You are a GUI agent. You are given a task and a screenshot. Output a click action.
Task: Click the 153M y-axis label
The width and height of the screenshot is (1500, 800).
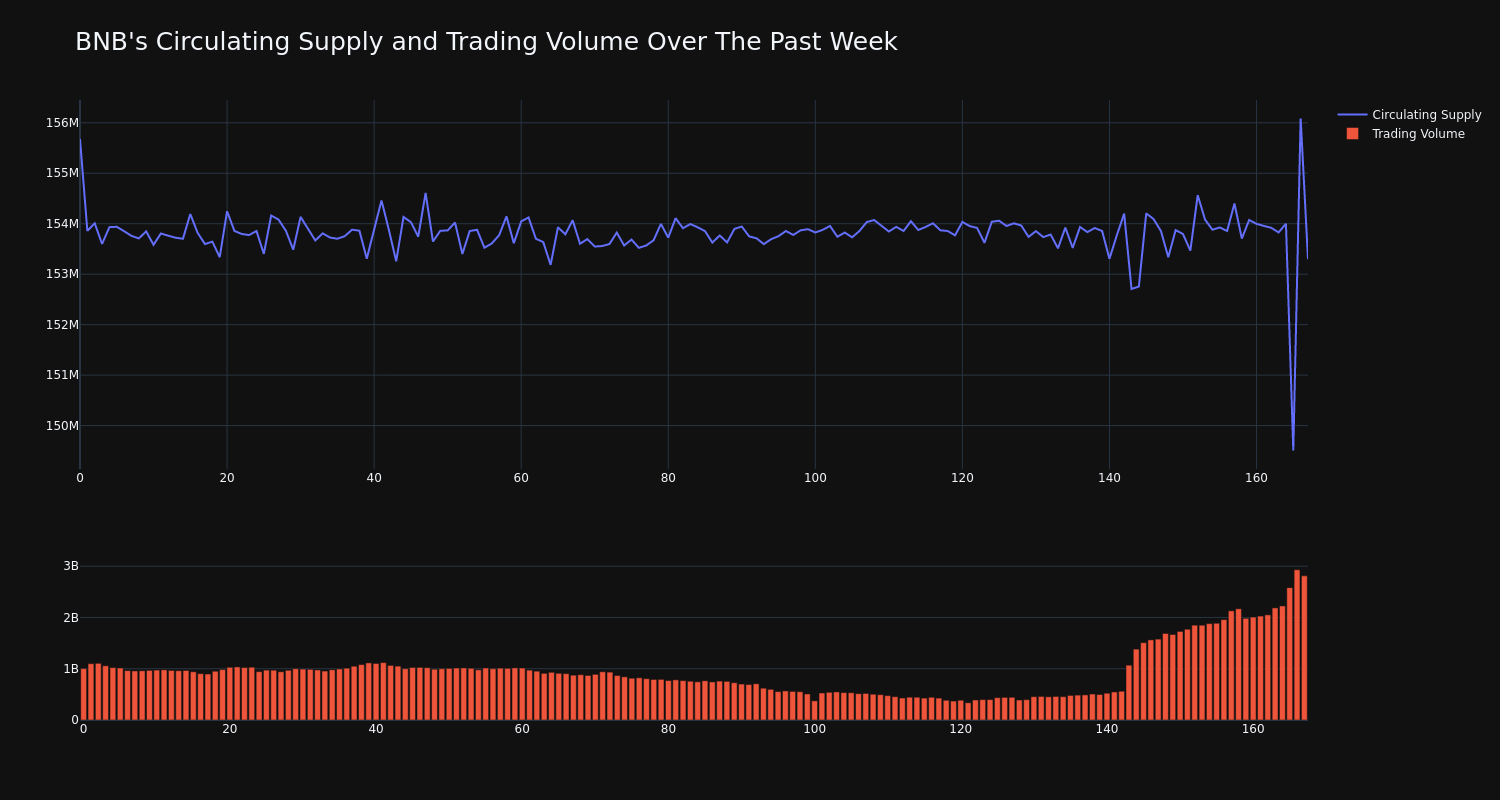(62, 274)
